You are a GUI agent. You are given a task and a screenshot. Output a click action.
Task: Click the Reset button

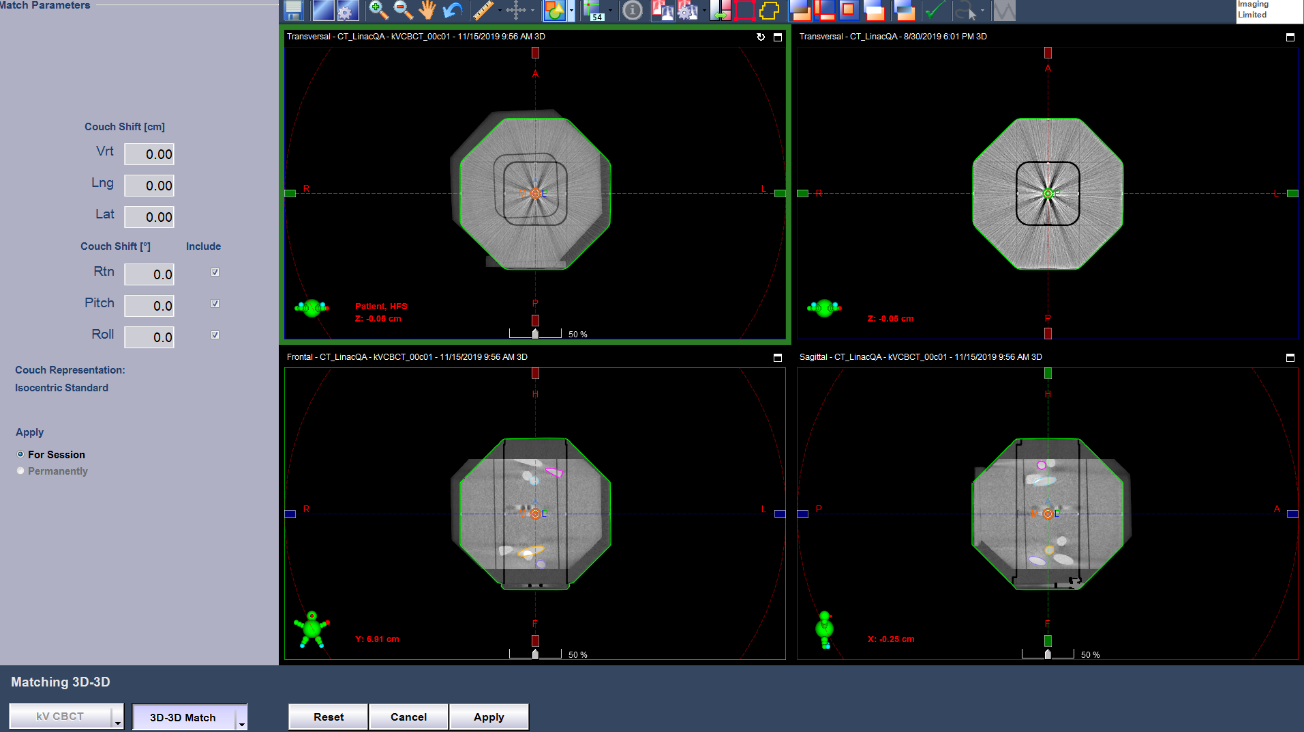point(328,717)
